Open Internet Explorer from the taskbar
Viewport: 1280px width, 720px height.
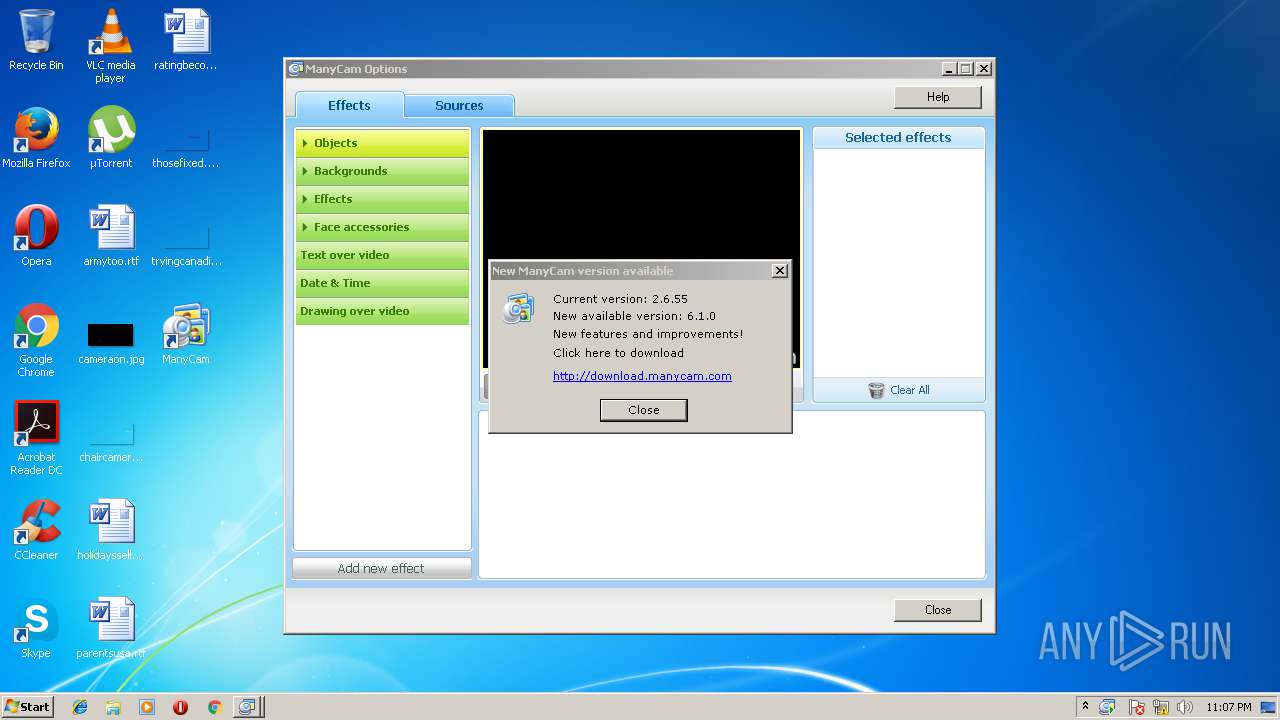tap(80, 707)
